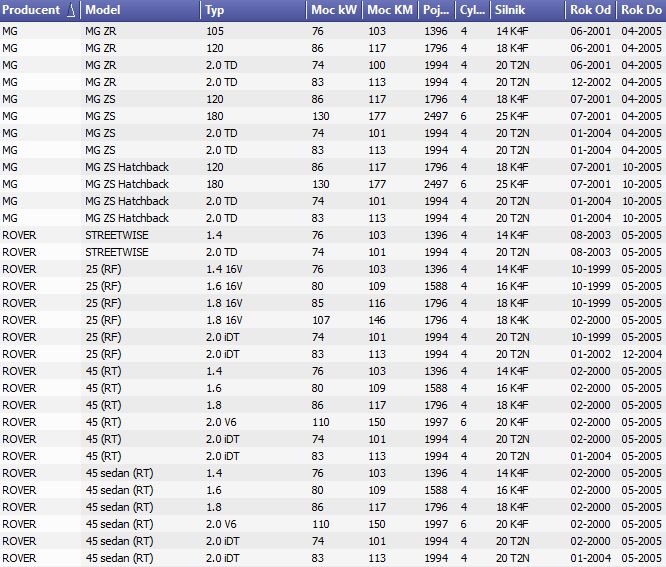Viewport: 666px width, 567px height.
Task: Sort by the Producent column header
Action: [40, 10]
